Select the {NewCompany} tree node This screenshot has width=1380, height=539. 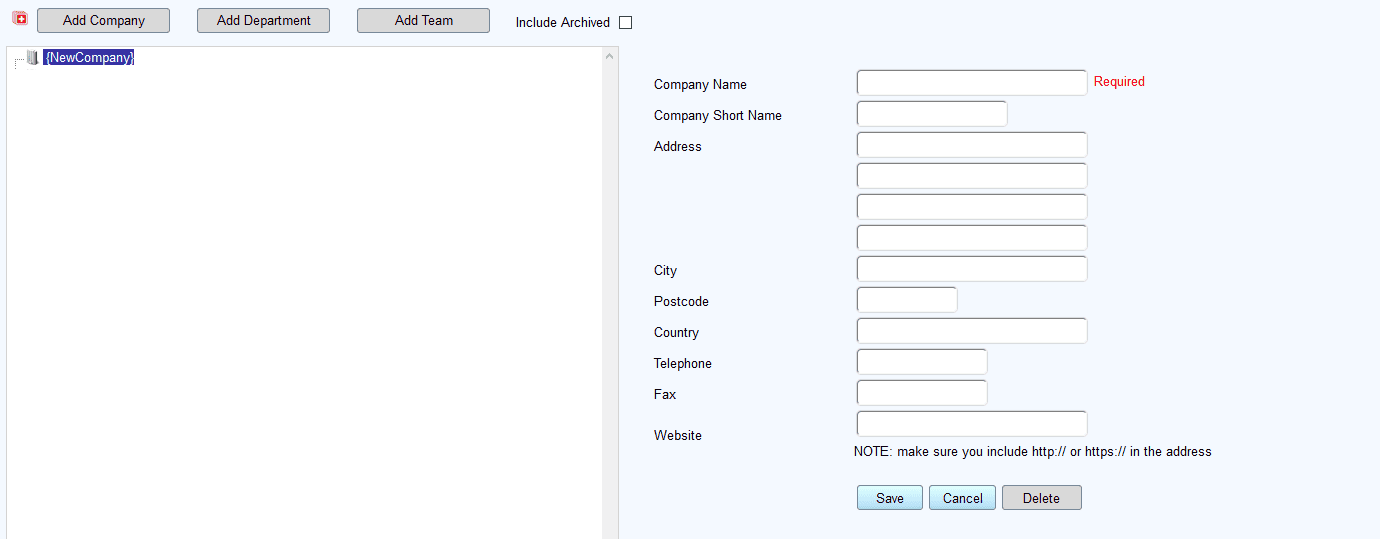(89, 58)
